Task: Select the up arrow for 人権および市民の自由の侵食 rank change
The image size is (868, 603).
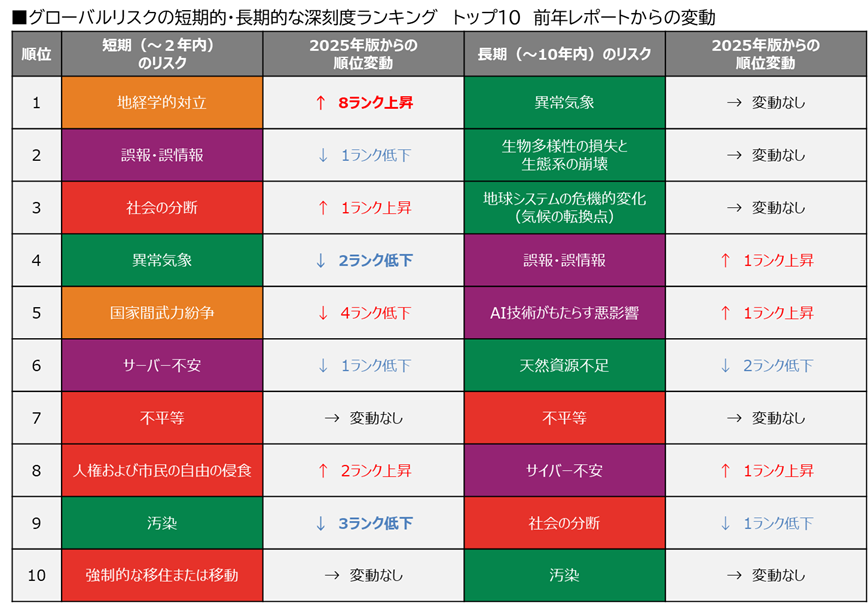Action: tap(324, 470)
